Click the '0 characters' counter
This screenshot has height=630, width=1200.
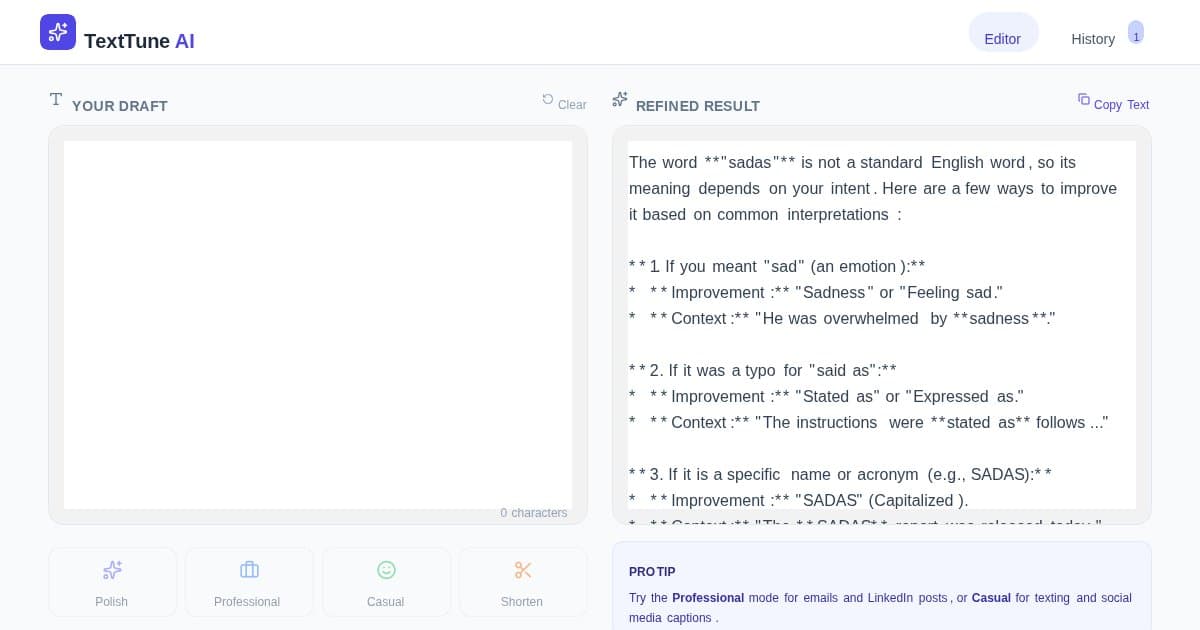point(534,513)
